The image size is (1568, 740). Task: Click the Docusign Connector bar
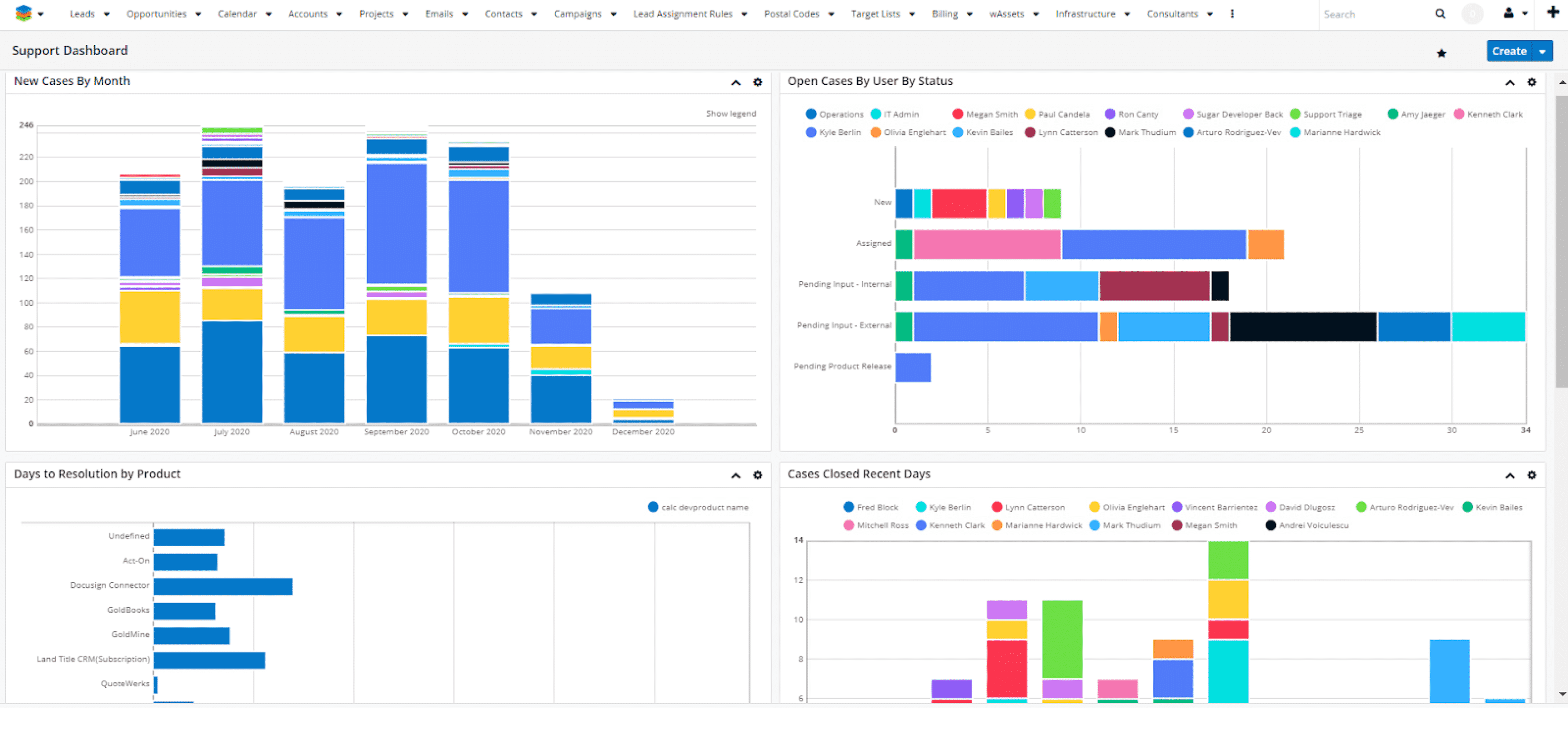[x=223, y=587]
